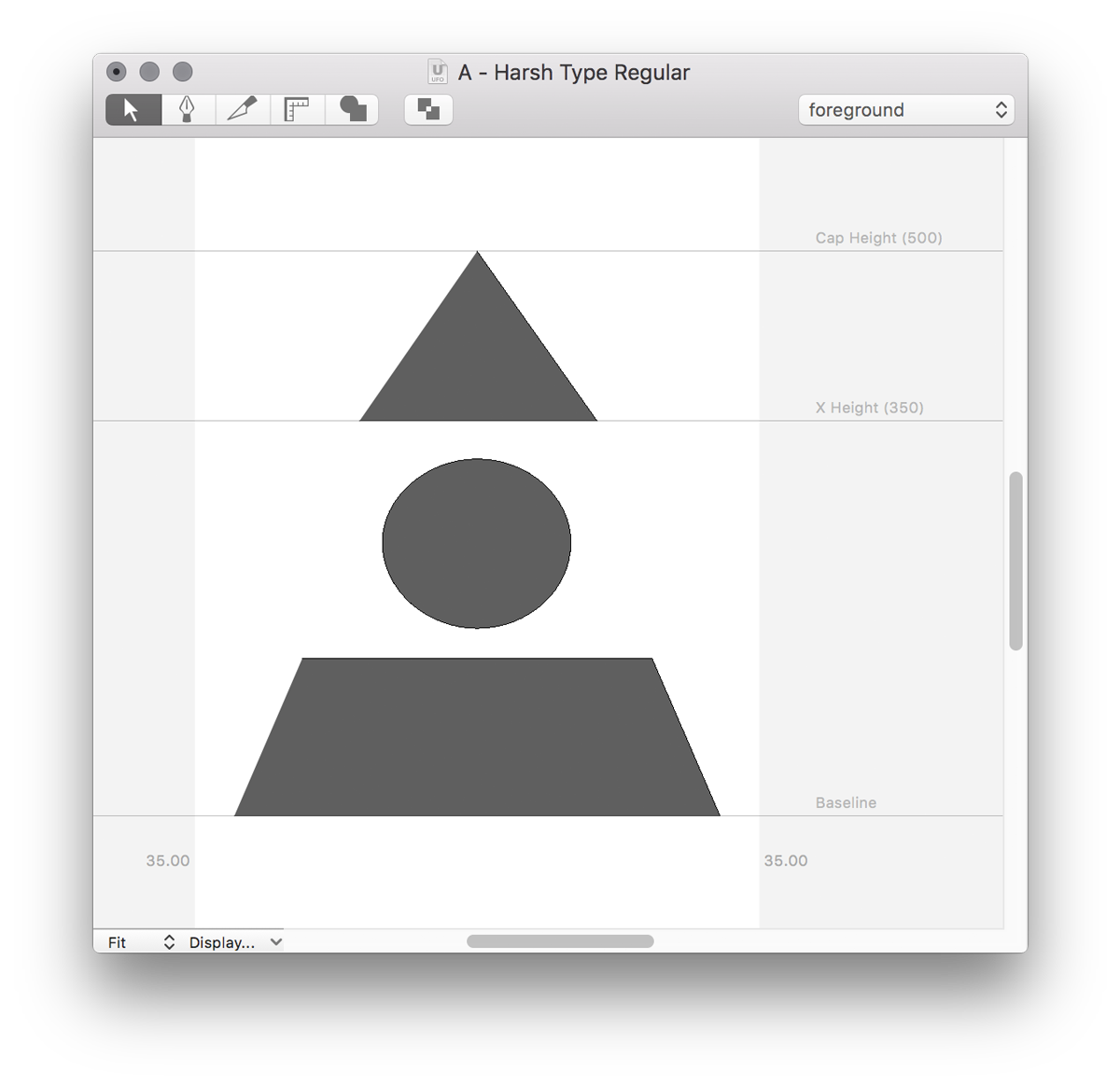This screenshot has width=1120, height=1085.
Task: Open the Fit zoom level dropdown
Action: 140,942
